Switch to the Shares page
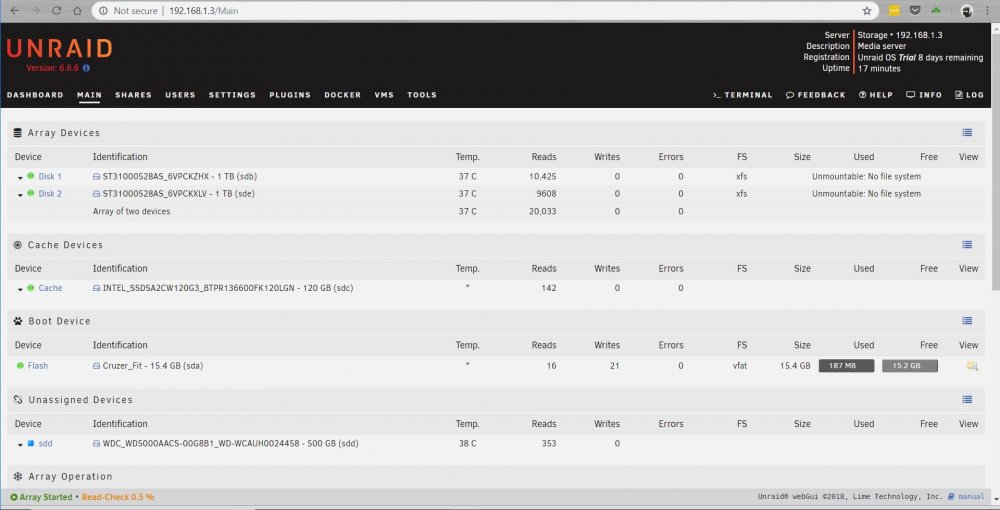This screenshot has width=1000, height=510. pyautogui.click(x=133, y=94)
